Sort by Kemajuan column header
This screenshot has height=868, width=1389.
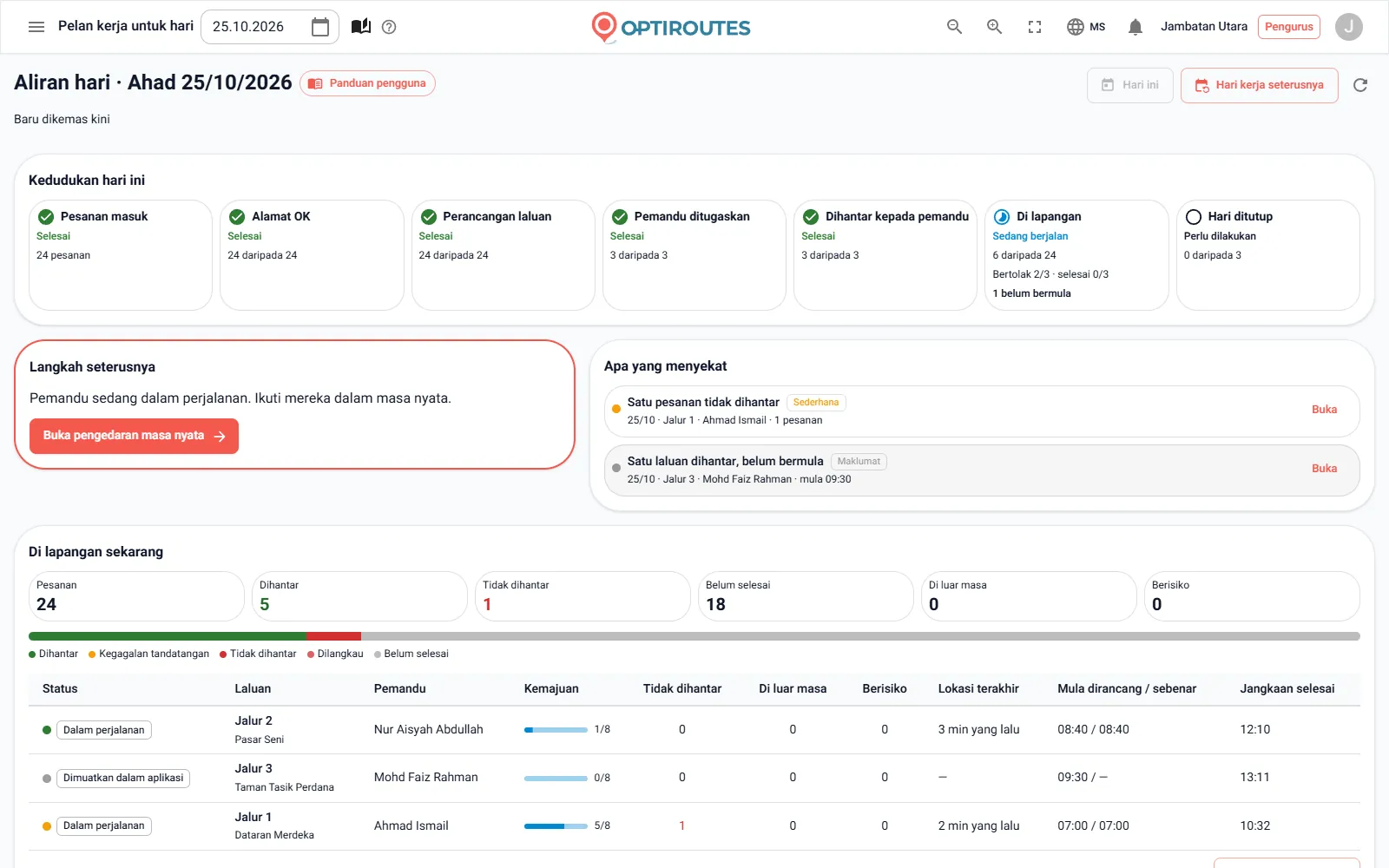551,688
